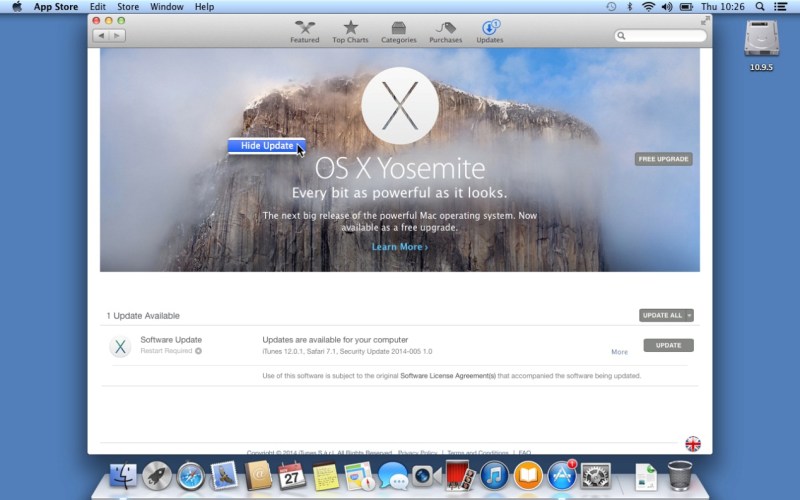Click the Software Update X icon
The height and width of the screenshot is (500, 800).
120,347
